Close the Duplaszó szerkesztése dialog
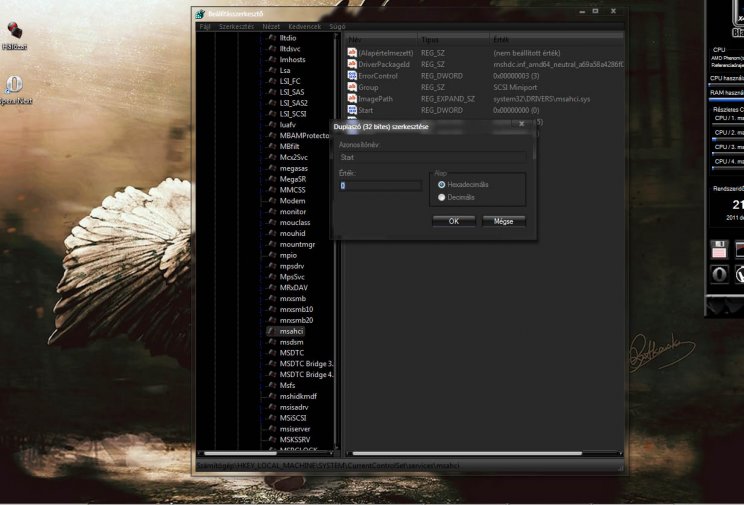744x505 pixels. [521, 124]
